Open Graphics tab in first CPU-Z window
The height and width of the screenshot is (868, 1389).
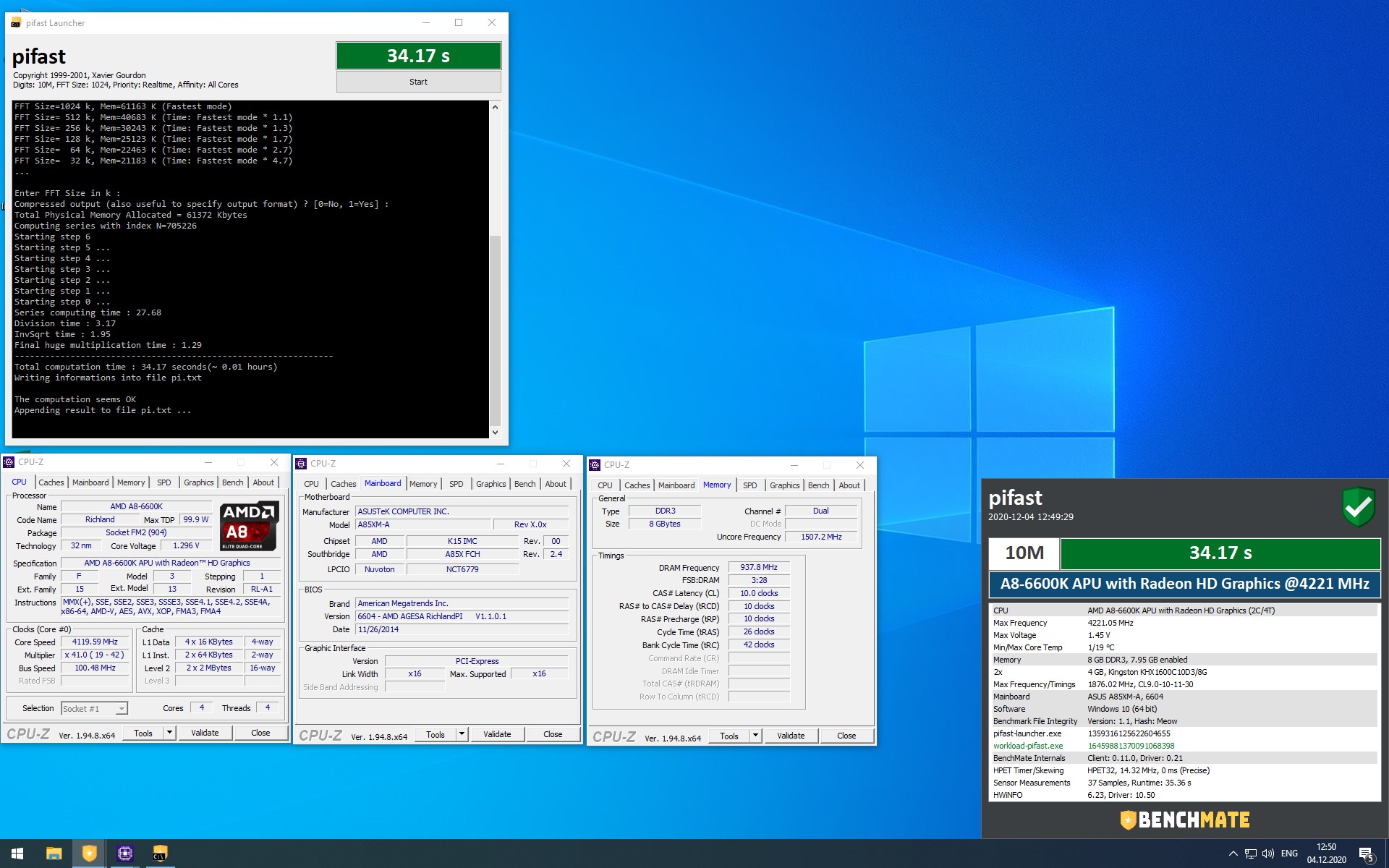[199, 482]
